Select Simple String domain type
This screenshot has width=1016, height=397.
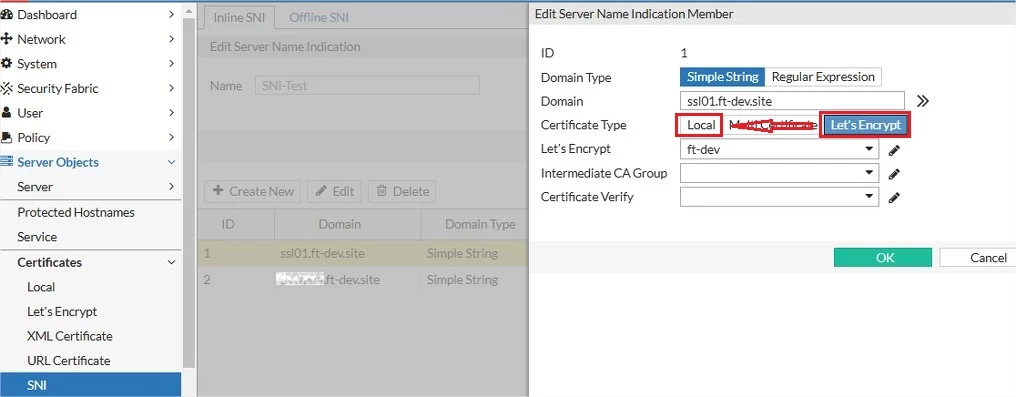pos(722,76)
